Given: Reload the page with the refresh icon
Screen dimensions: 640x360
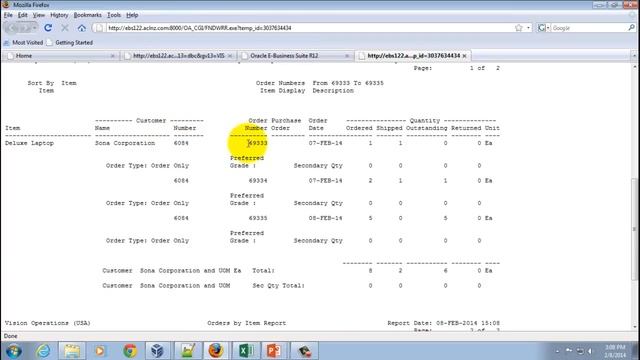Looking at the screenshot, I should (x=48, y=28).
